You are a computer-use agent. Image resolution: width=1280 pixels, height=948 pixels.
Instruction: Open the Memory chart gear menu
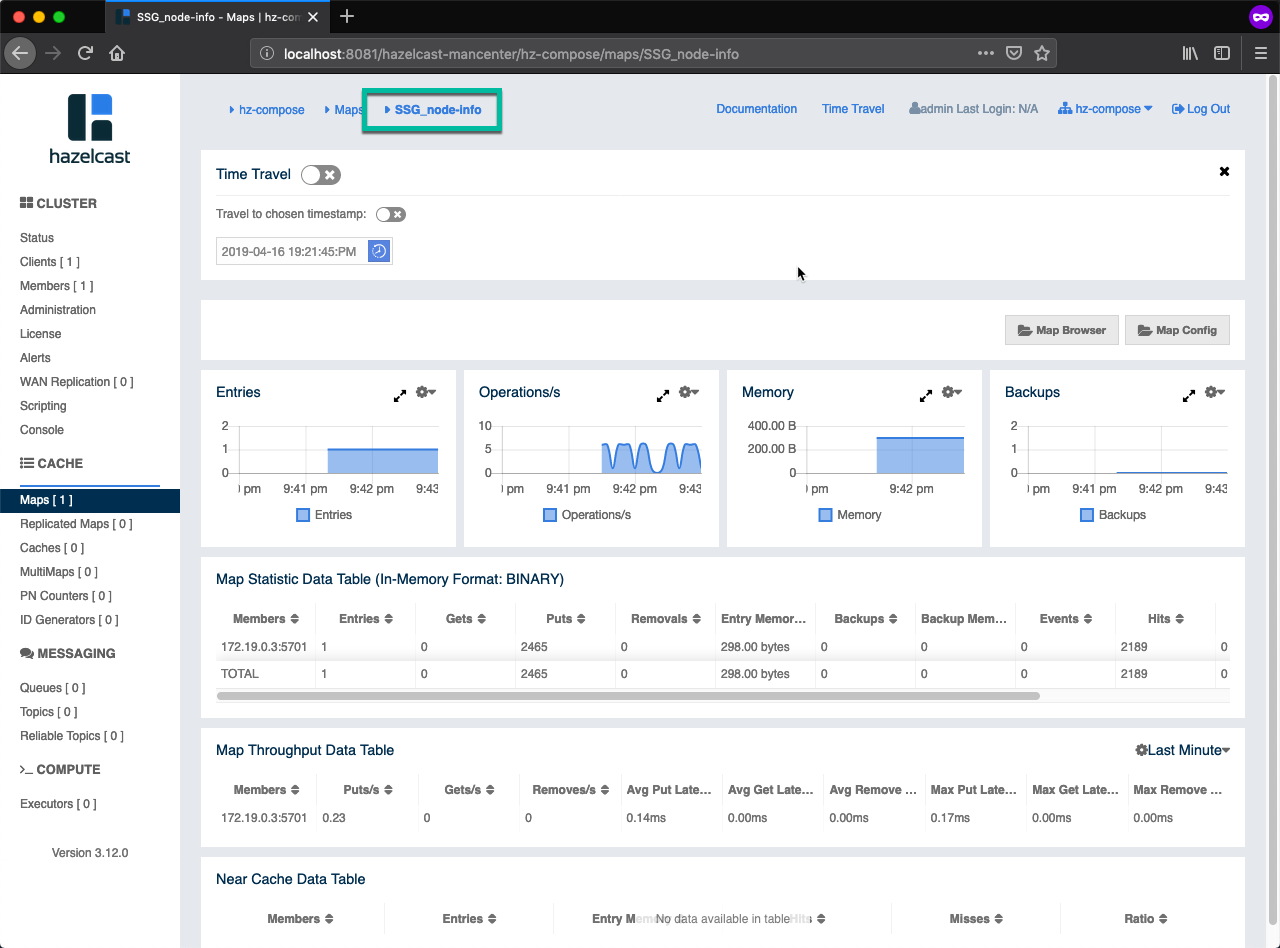[x=952, y=392]
